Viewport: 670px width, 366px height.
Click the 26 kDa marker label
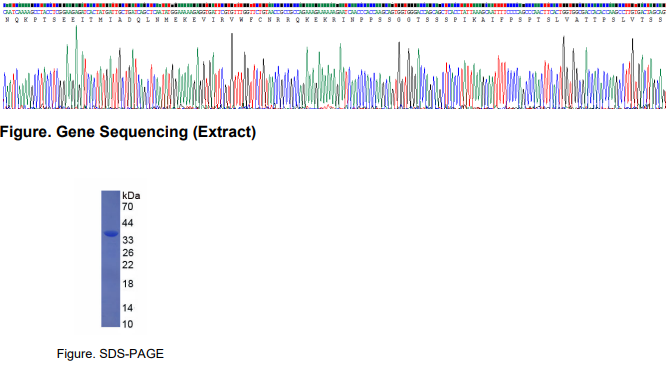128,253
